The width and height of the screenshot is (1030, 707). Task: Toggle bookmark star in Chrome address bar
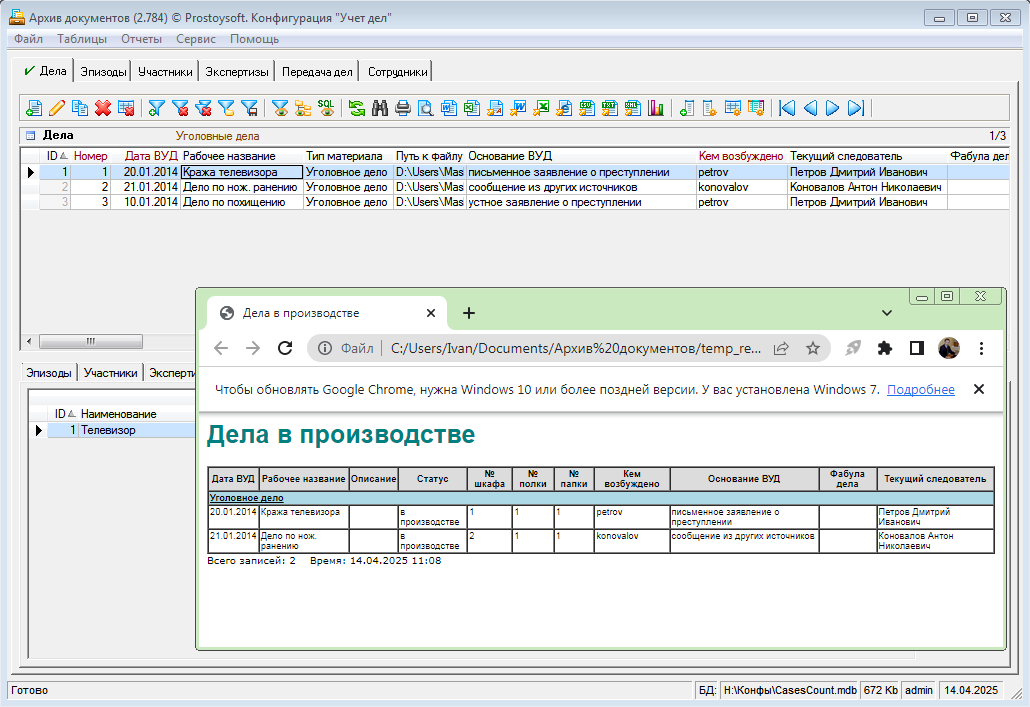point(813,348)
